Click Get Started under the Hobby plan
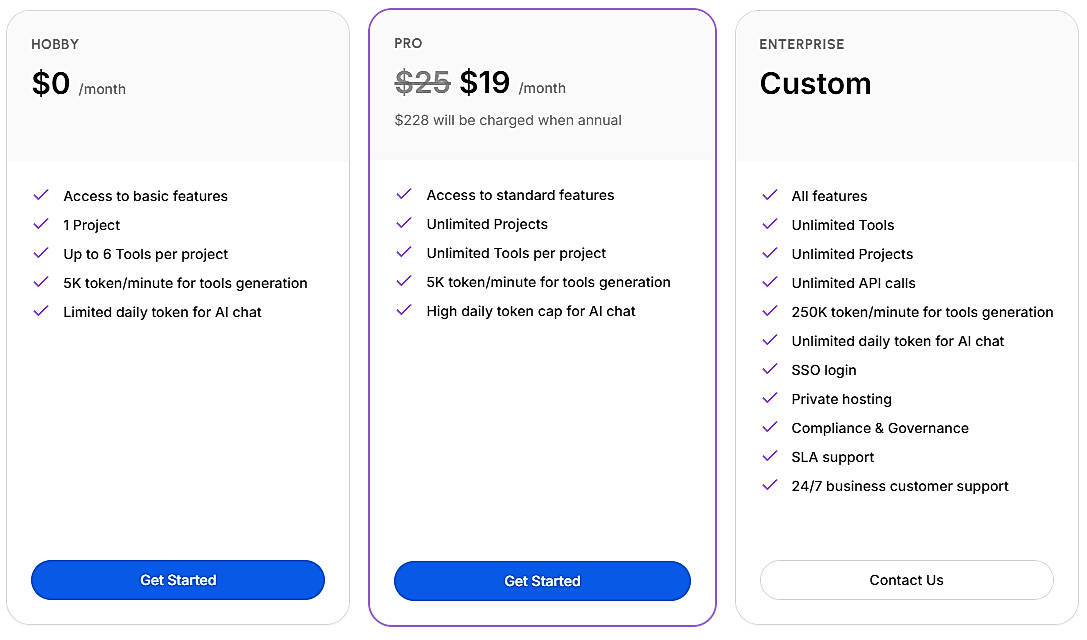1087x640 pixels. click(x=178, y=580)
